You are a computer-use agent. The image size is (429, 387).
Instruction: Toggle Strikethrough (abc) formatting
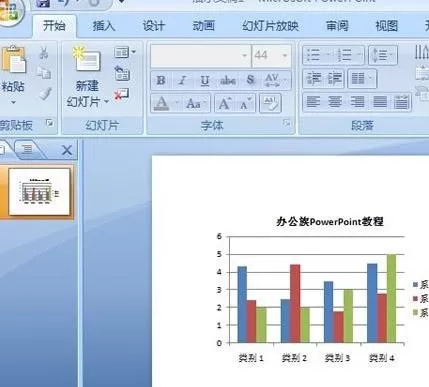coord(228,80)
